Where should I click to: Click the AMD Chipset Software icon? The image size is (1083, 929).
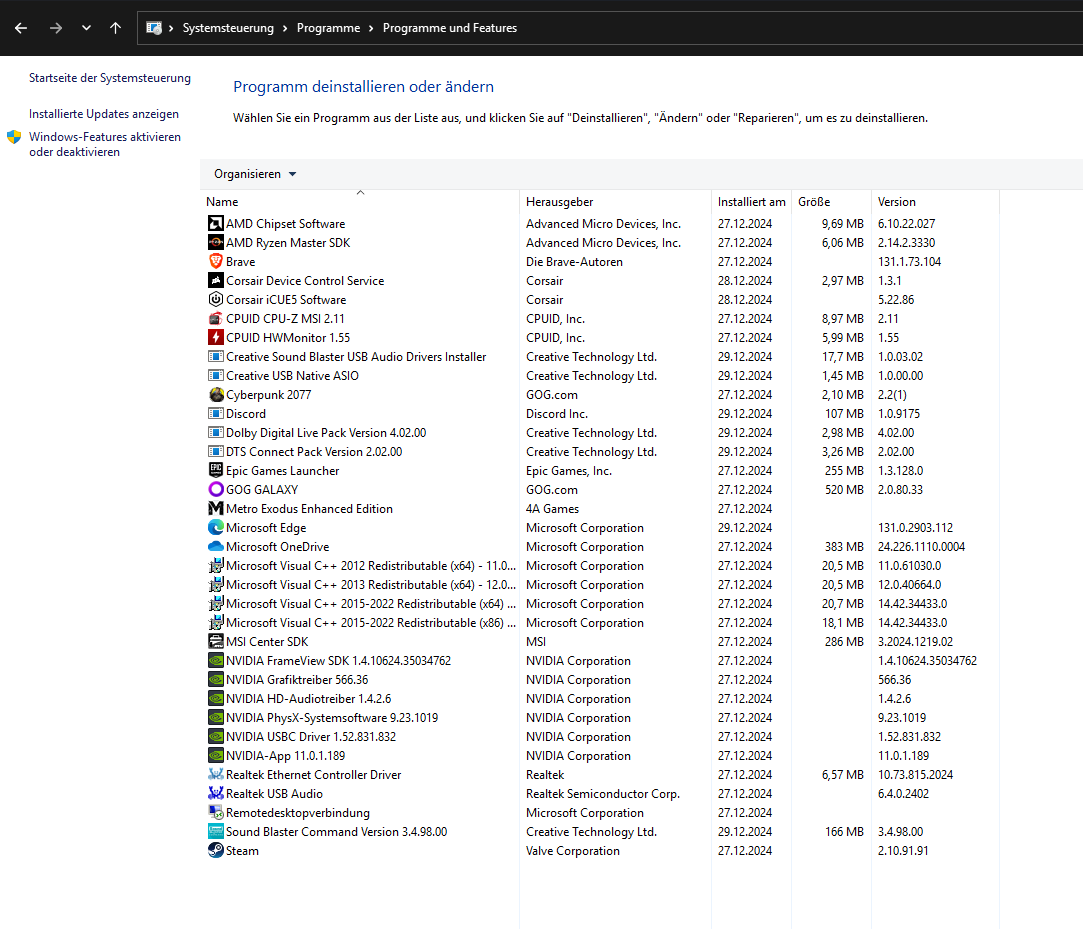[x=215, y=224]
